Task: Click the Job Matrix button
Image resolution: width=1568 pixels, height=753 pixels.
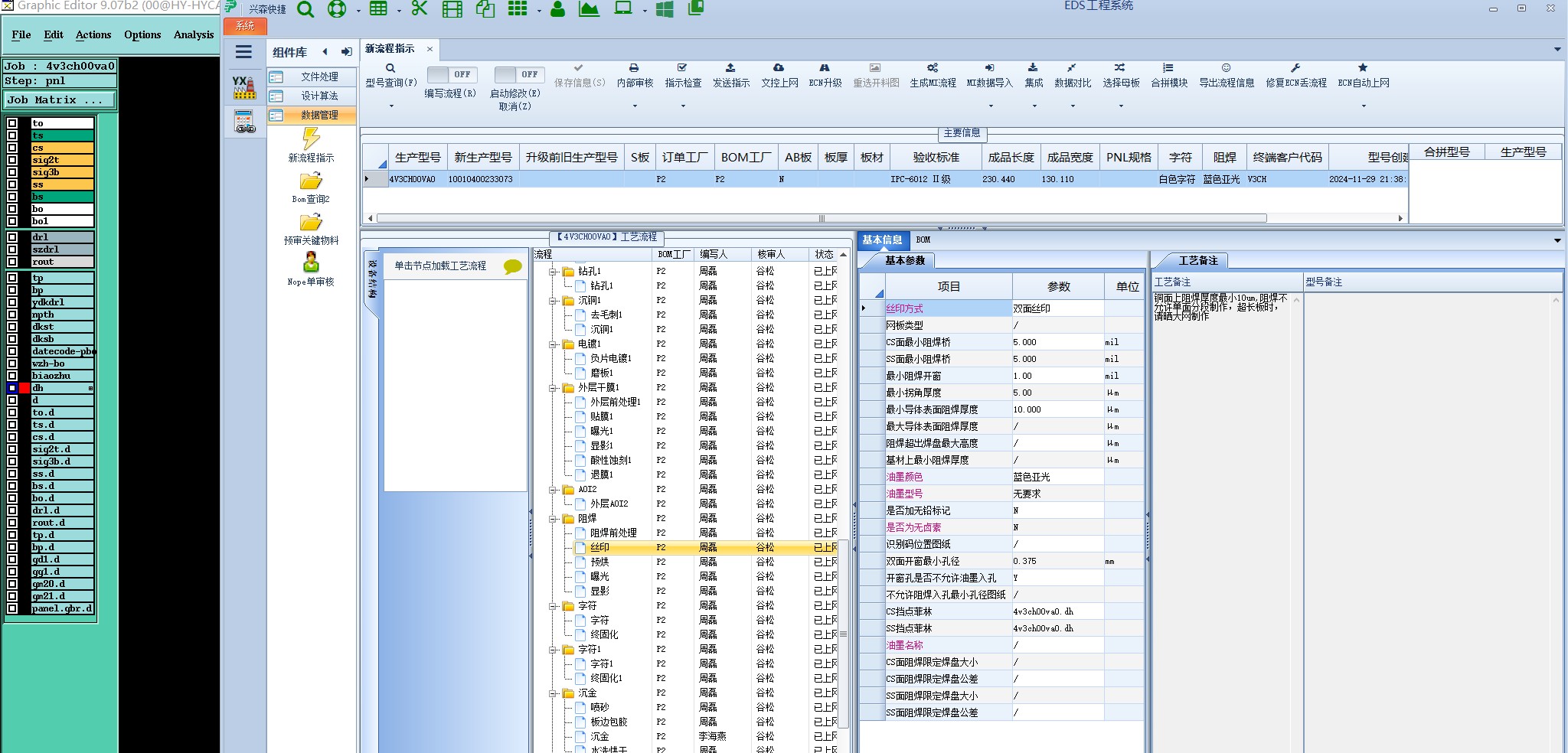Action: [x=60, y=99]
